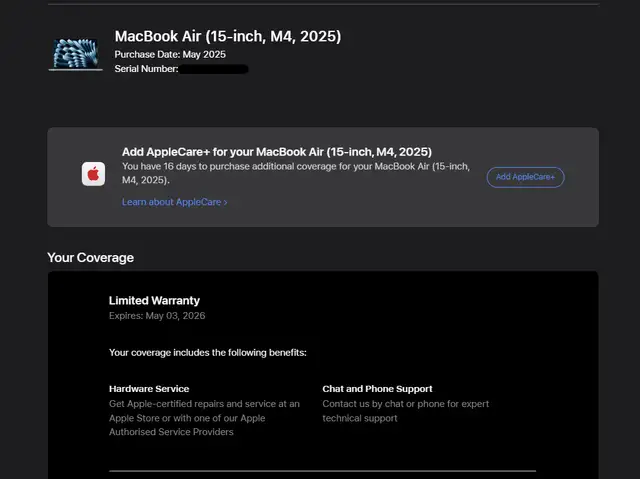Click the 'You have 16 days to purchase' message
The width and height of the screenshot is (640, 479).
296,173
